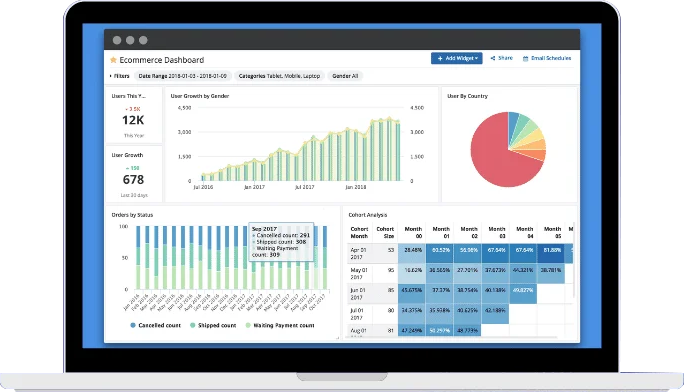Open the Date Range filter
This screenshot has width=684, height=392.
[182, 76]
